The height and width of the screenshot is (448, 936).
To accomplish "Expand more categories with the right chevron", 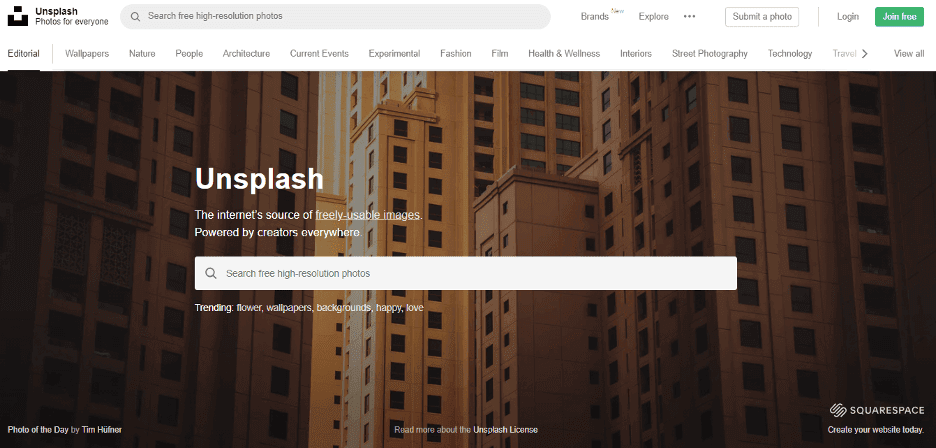I will (x=864, y=54).
